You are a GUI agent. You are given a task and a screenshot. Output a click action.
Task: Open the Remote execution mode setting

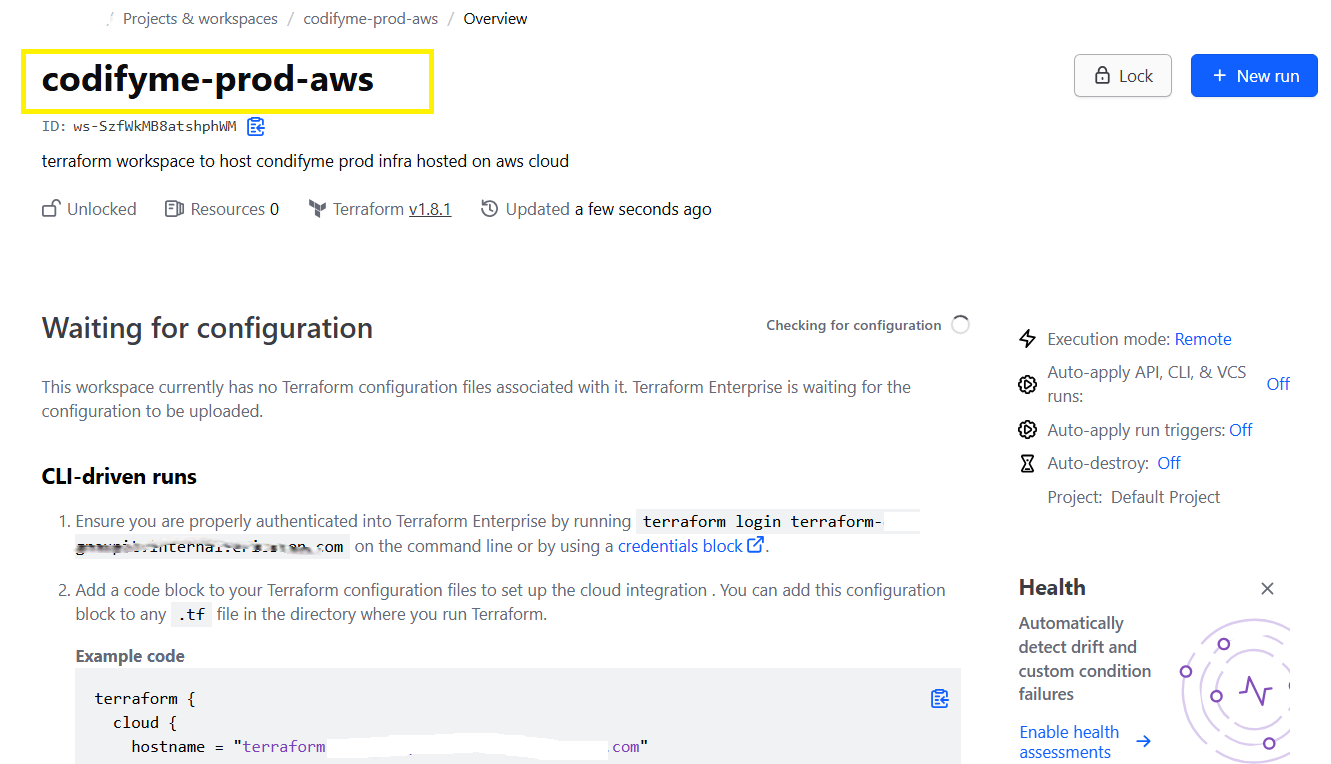pos(1202,339)
